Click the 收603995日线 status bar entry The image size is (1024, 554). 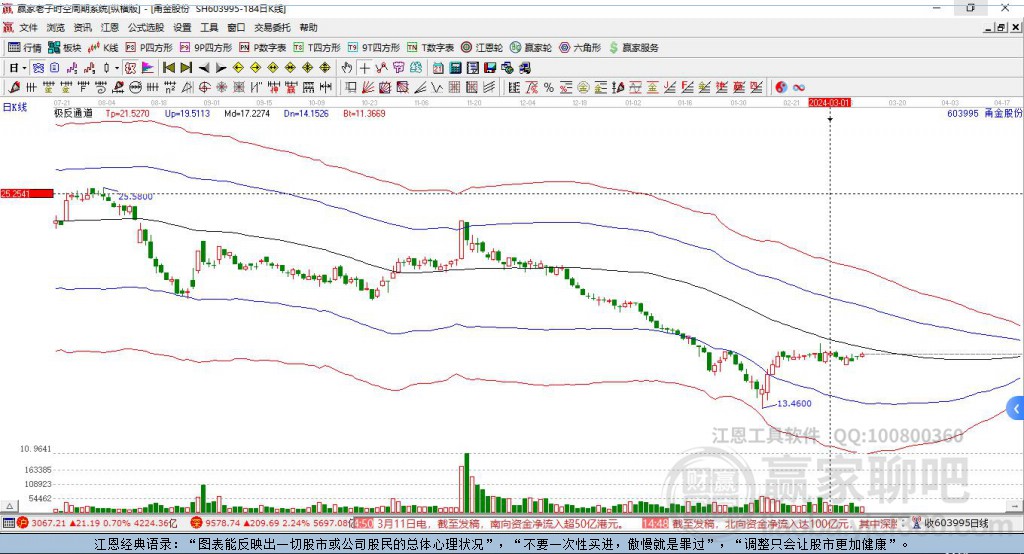pos(956,523)
